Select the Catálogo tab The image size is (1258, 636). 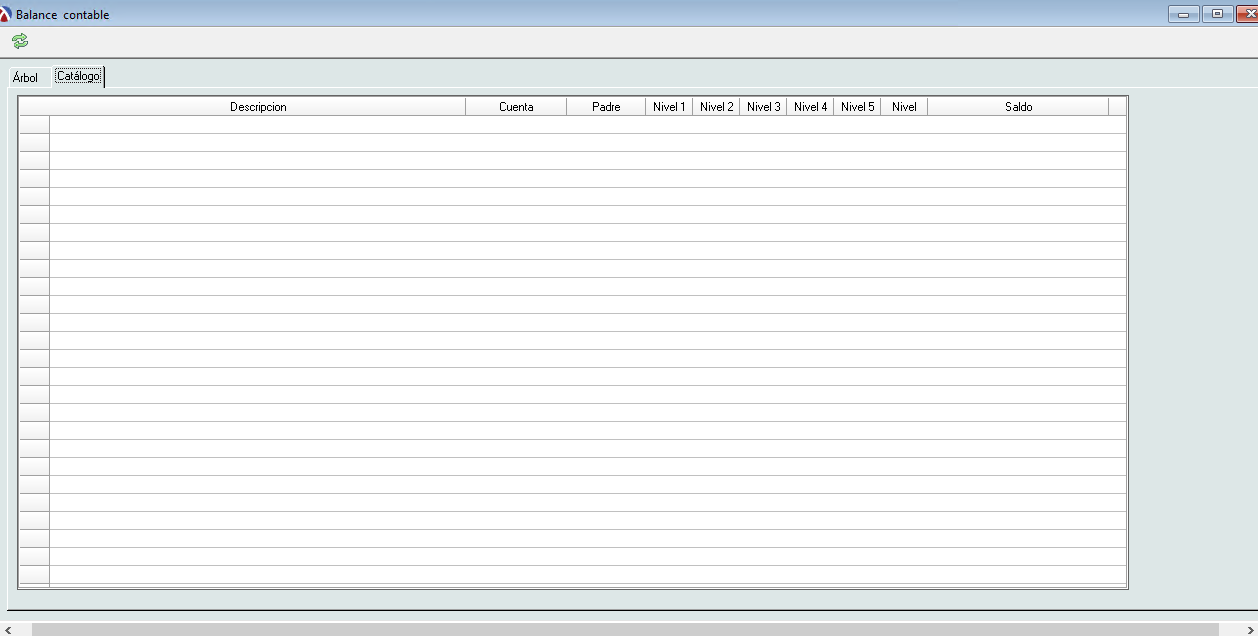click(78, 77)
